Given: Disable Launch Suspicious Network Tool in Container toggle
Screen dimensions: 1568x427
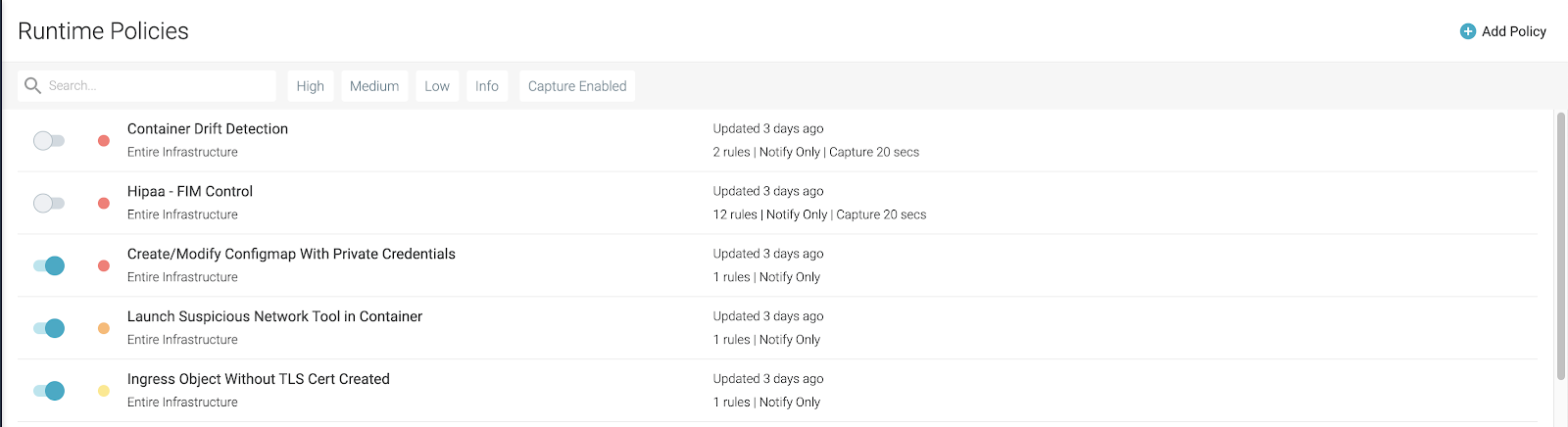Looking at the screenshot, I should (x=48, y=329).
